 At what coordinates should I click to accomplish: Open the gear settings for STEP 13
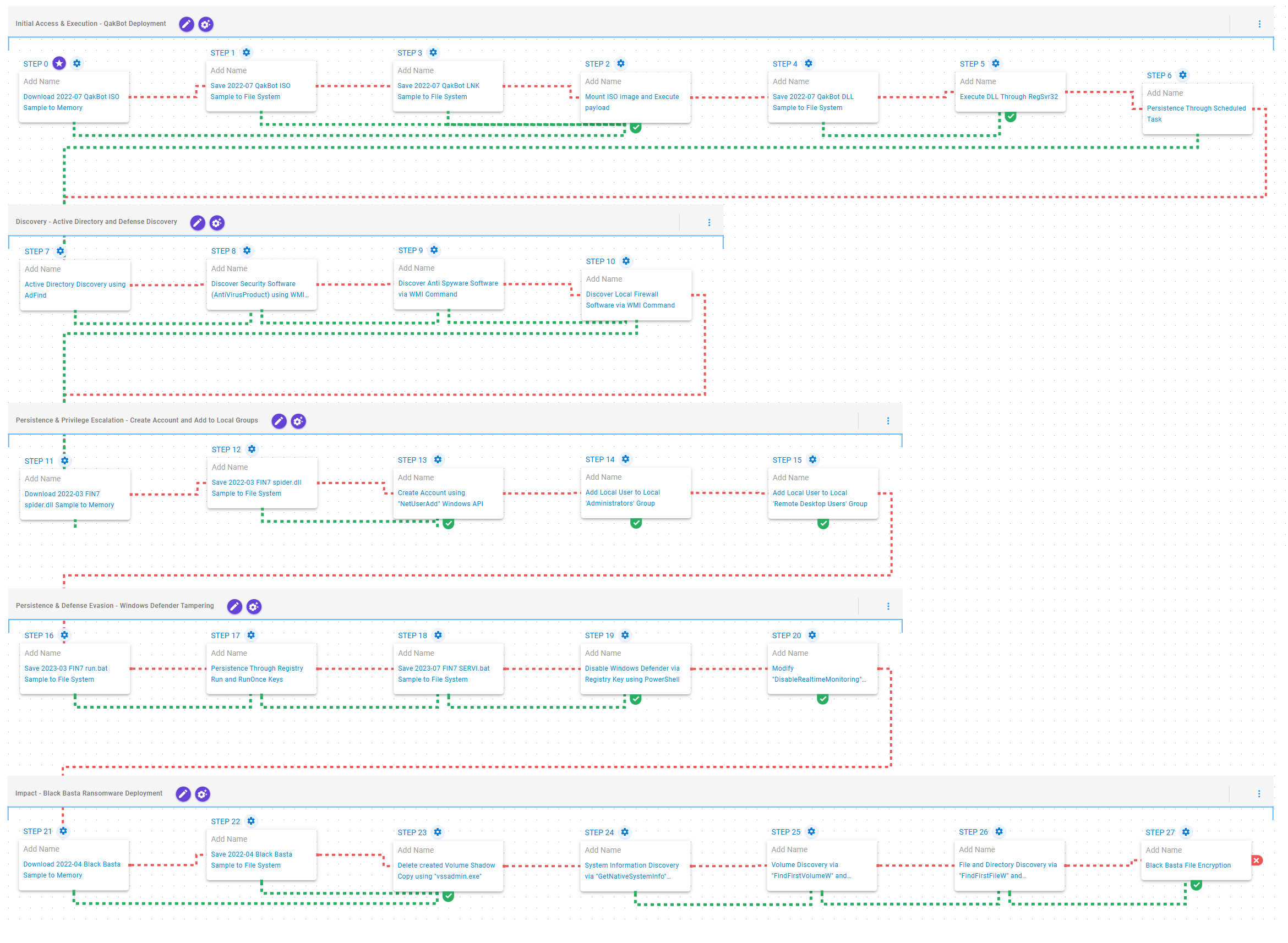438,460
